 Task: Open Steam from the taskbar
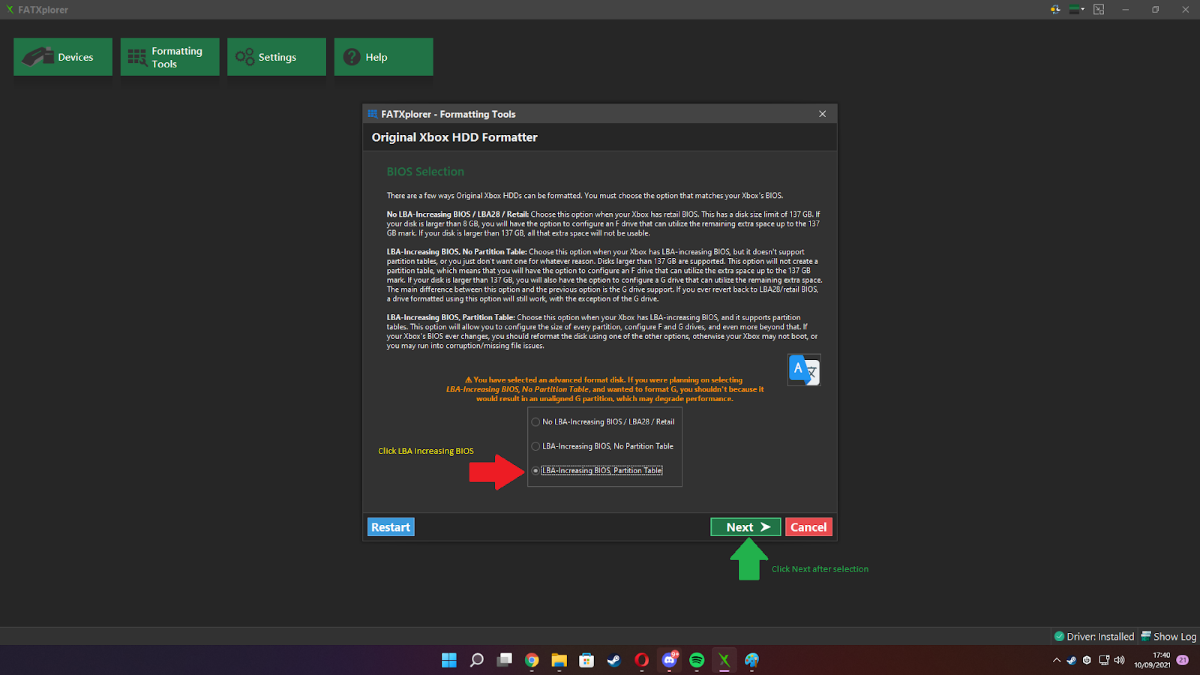click(614, 660)
